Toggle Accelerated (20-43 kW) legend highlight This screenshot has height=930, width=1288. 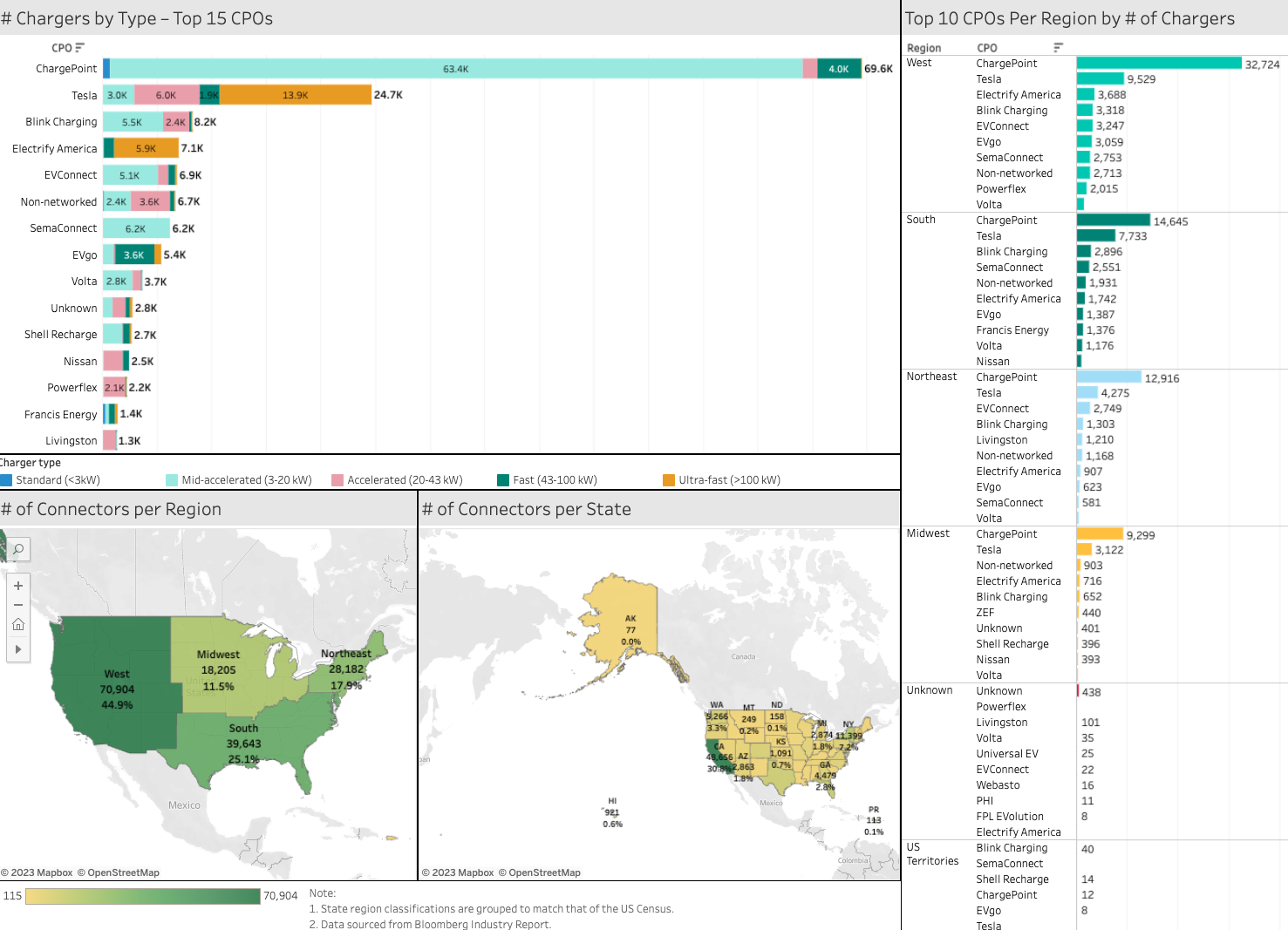337,480
